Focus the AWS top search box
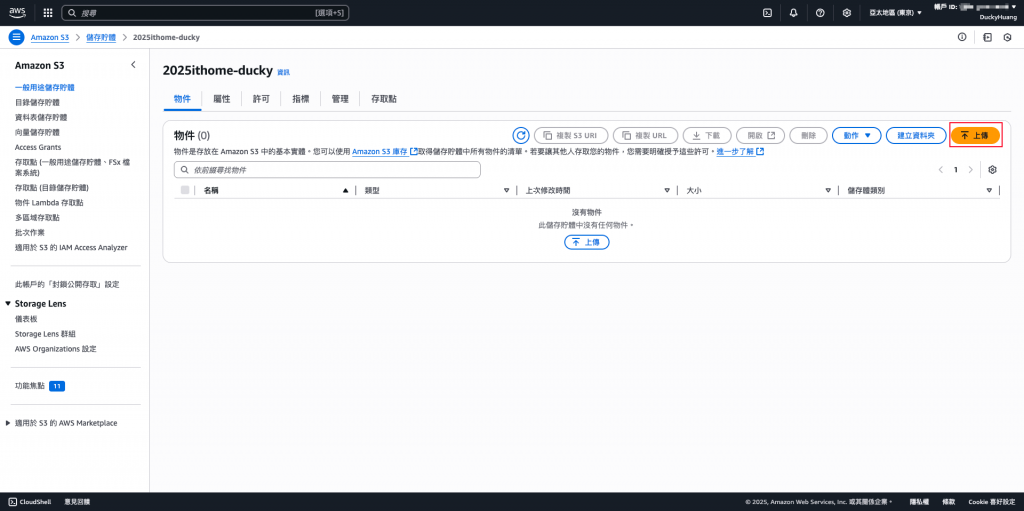1024x511 pixels. [205, 12]
